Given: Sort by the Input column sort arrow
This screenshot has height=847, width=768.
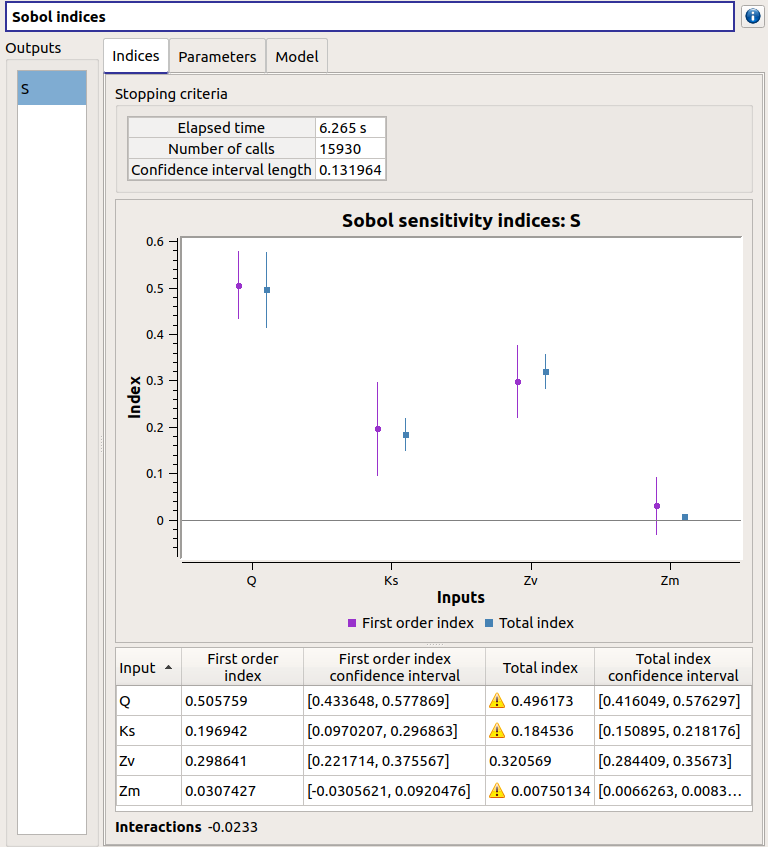Looking at the screenshot, I should click(167, 667).
